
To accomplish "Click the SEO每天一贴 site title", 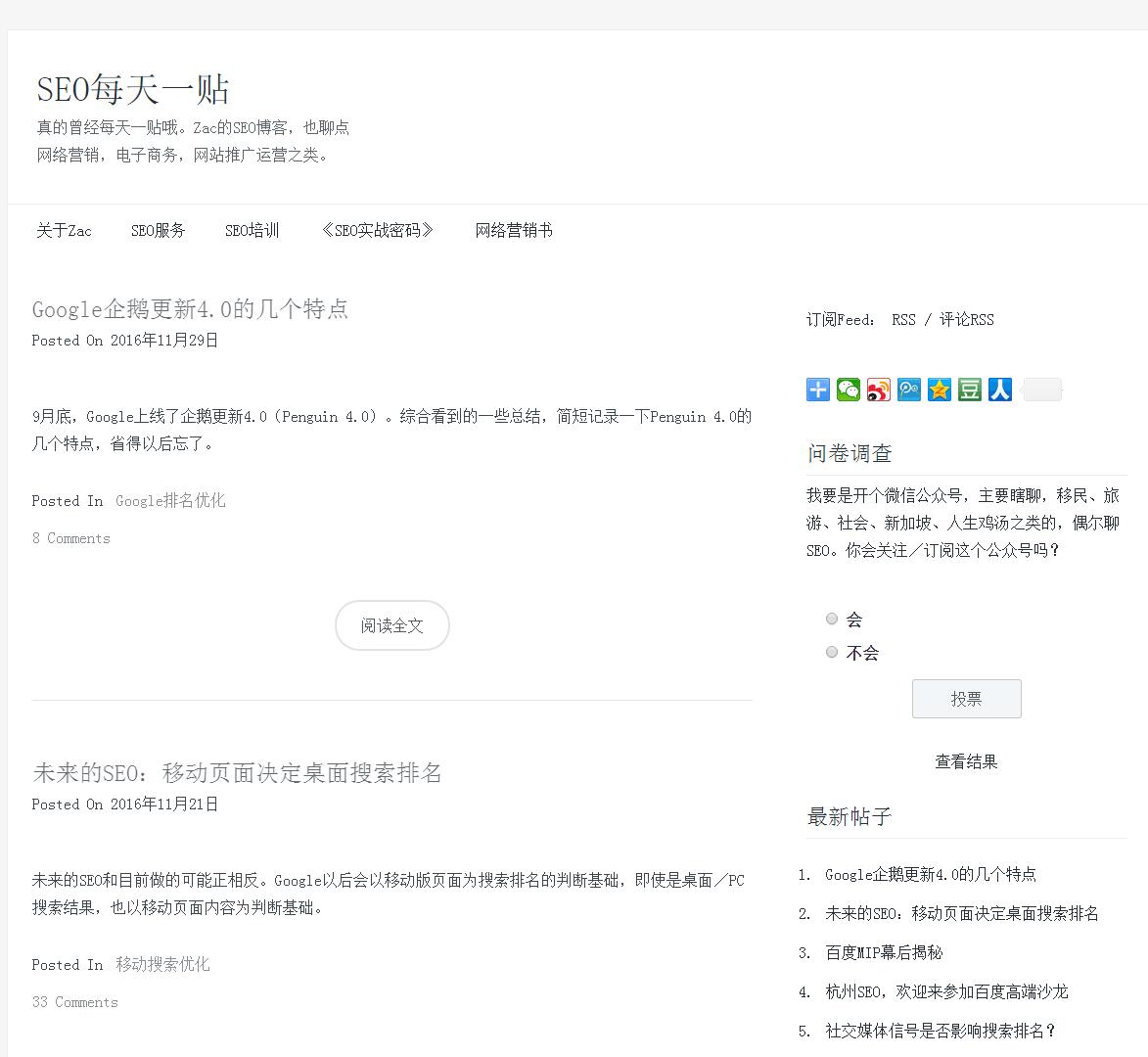I will [133, 89].
